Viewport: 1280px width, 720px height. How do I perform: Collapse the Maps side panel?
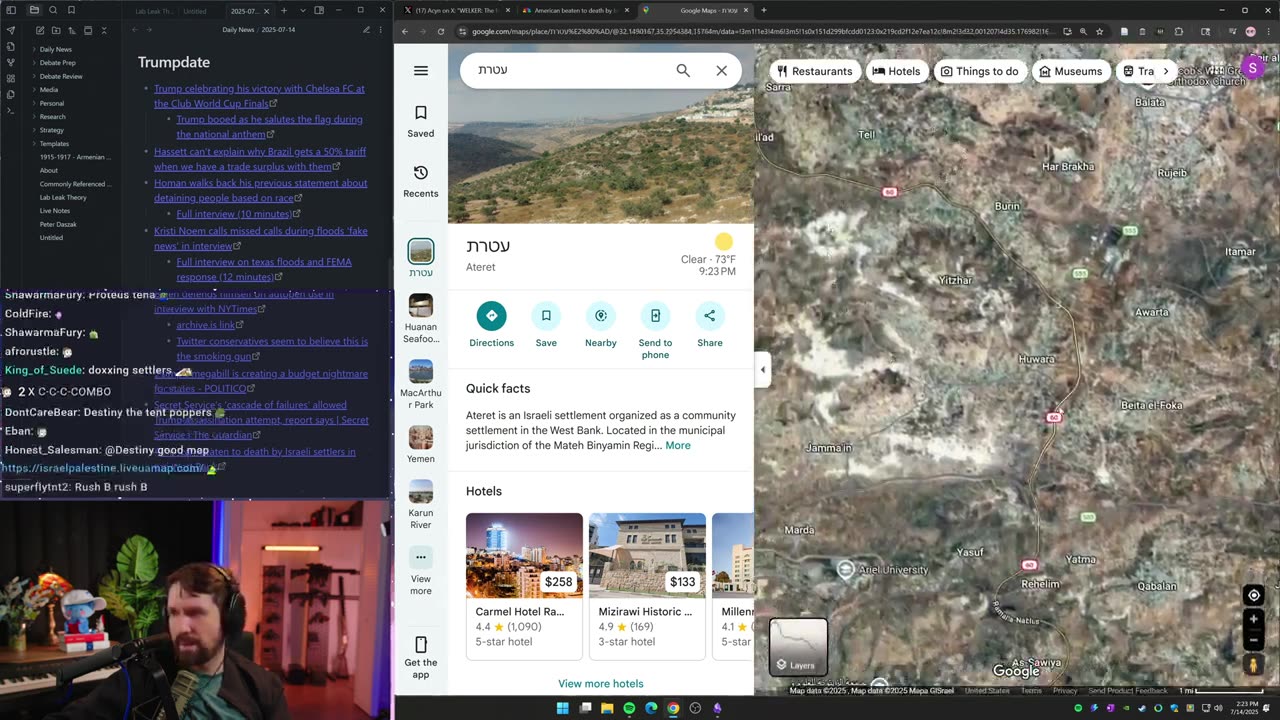[x=762, y=370]
